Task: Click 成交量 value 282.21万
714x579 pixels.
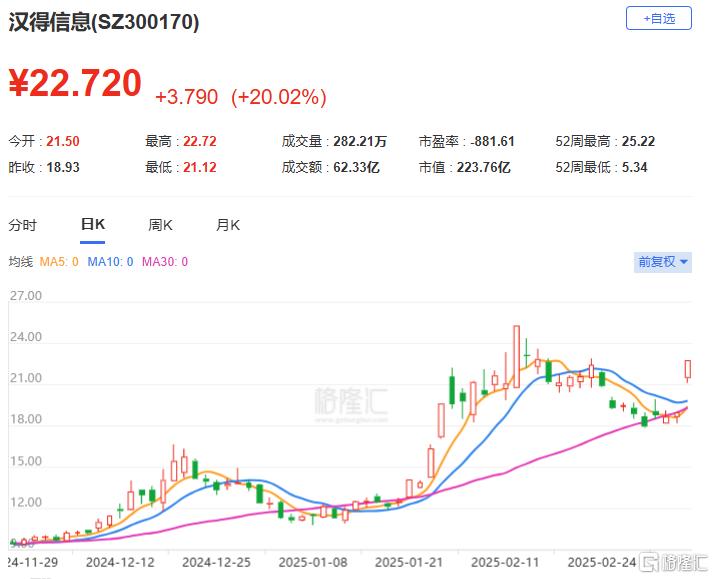Action: (x=360, y=141)
